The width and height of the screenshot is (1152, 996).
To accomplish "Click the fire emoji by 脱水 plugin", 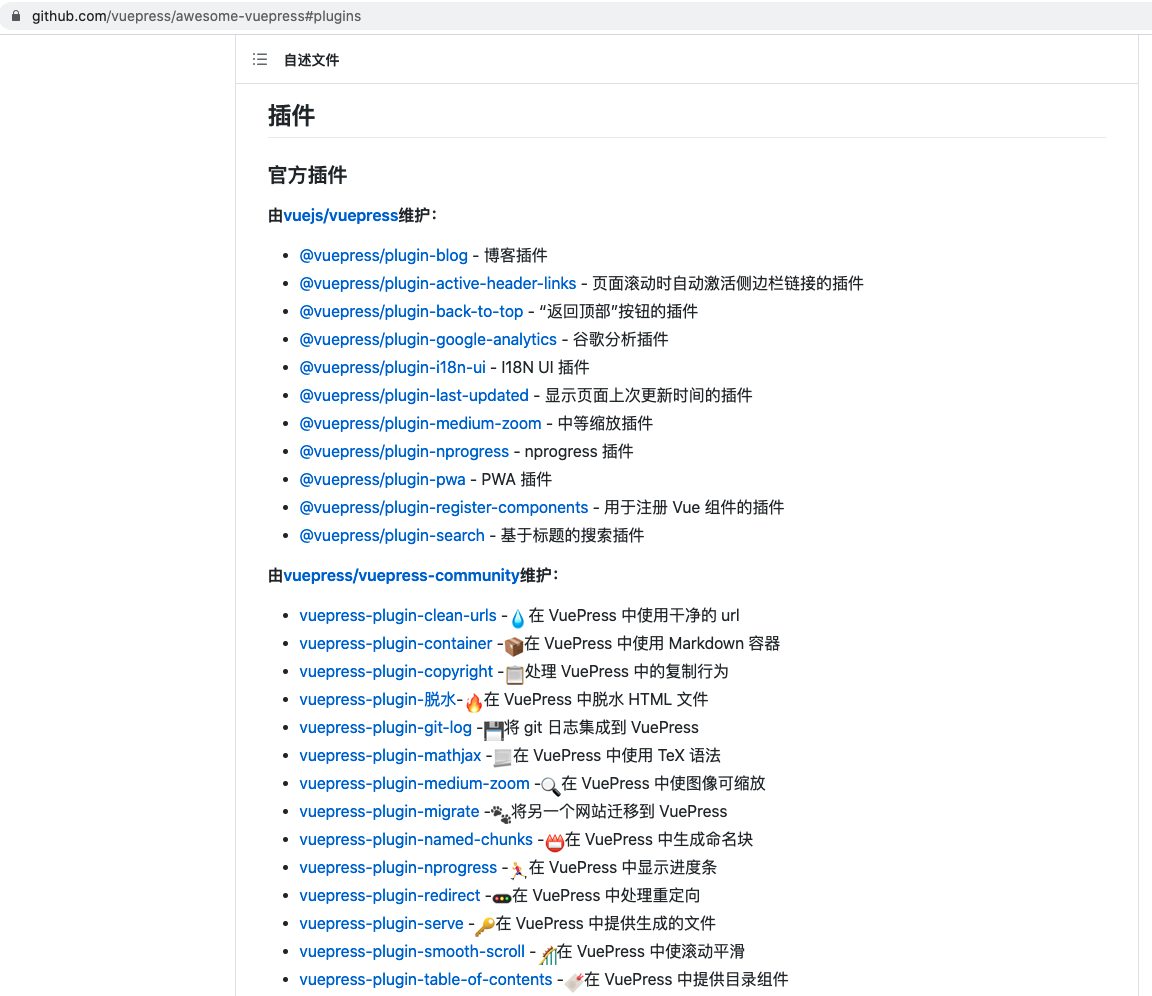I will pos(475,703).
